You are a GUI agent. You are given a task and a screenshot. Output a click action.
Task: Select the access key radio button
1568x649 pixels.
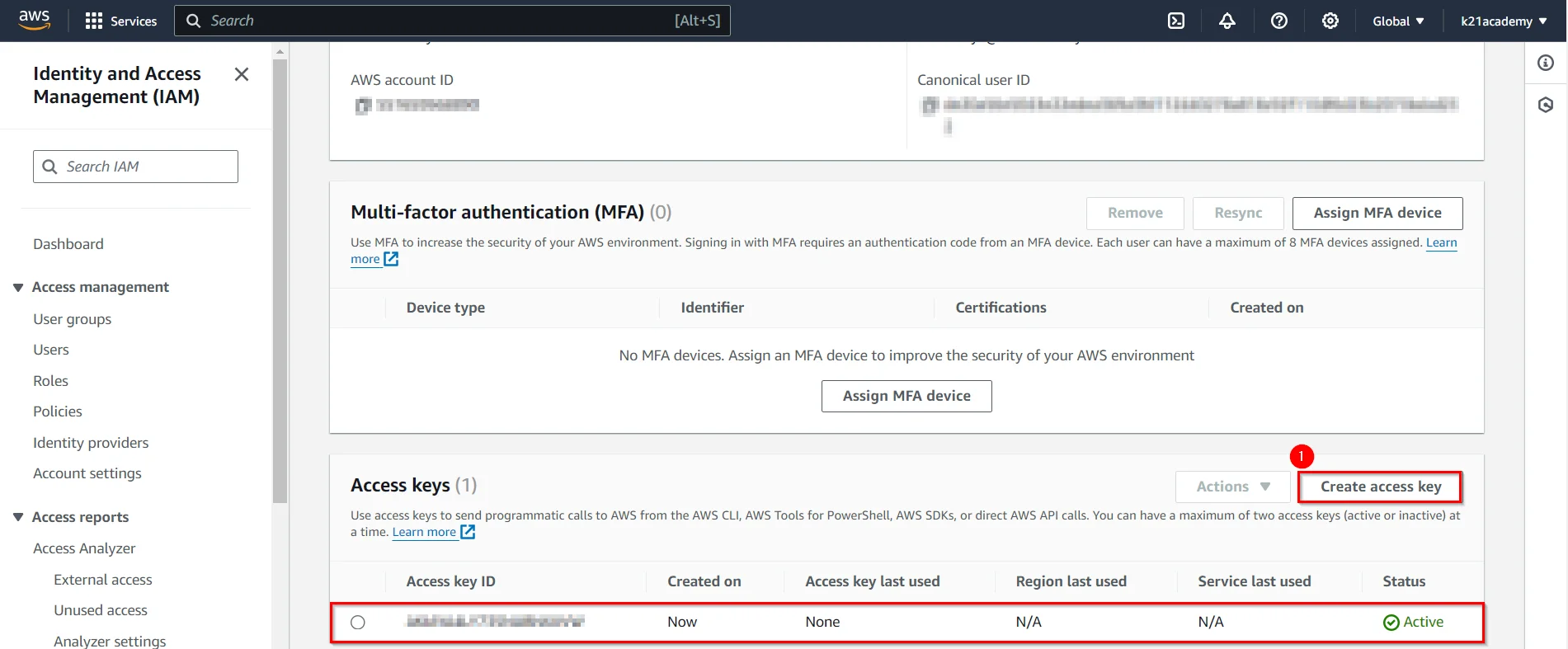click(x=358, y=623)
